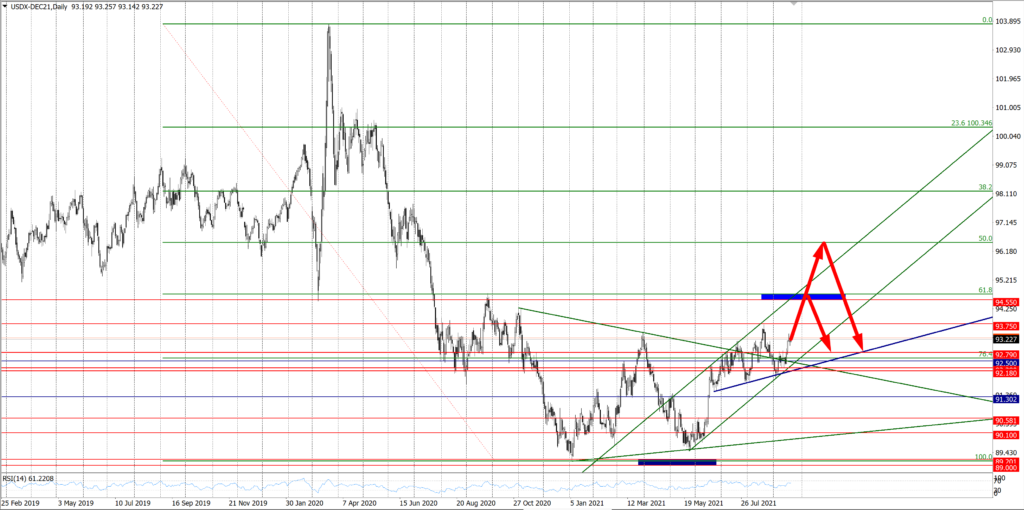Click the black 93.227 current price label

[1007, 339]
